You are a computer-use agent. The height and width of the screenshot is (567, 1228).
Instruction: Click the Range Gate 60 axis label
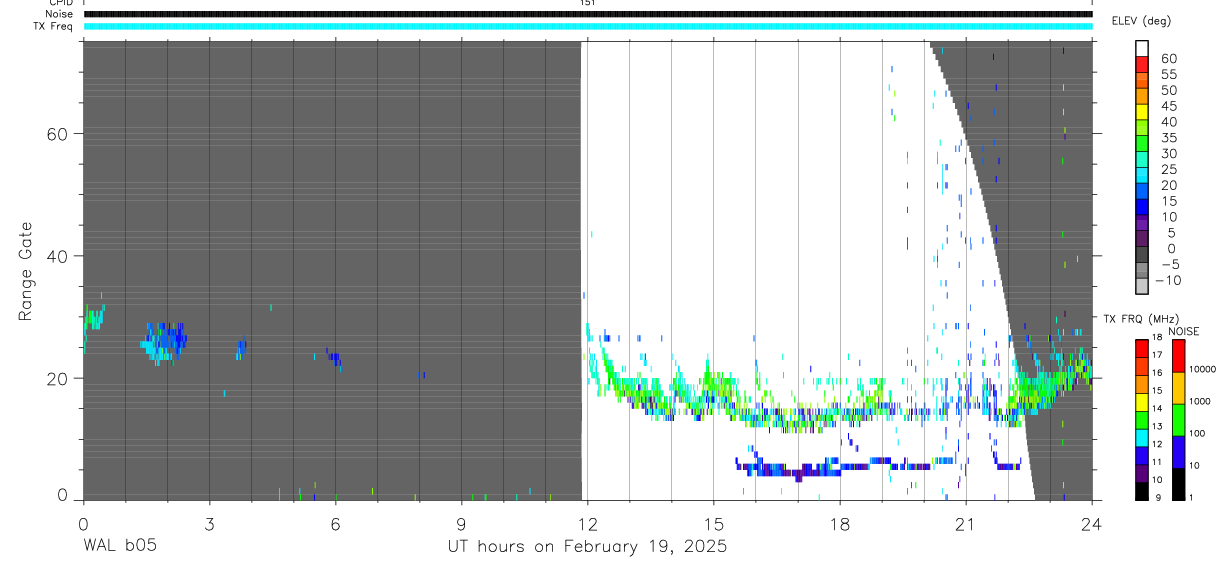tap(54, 134)
